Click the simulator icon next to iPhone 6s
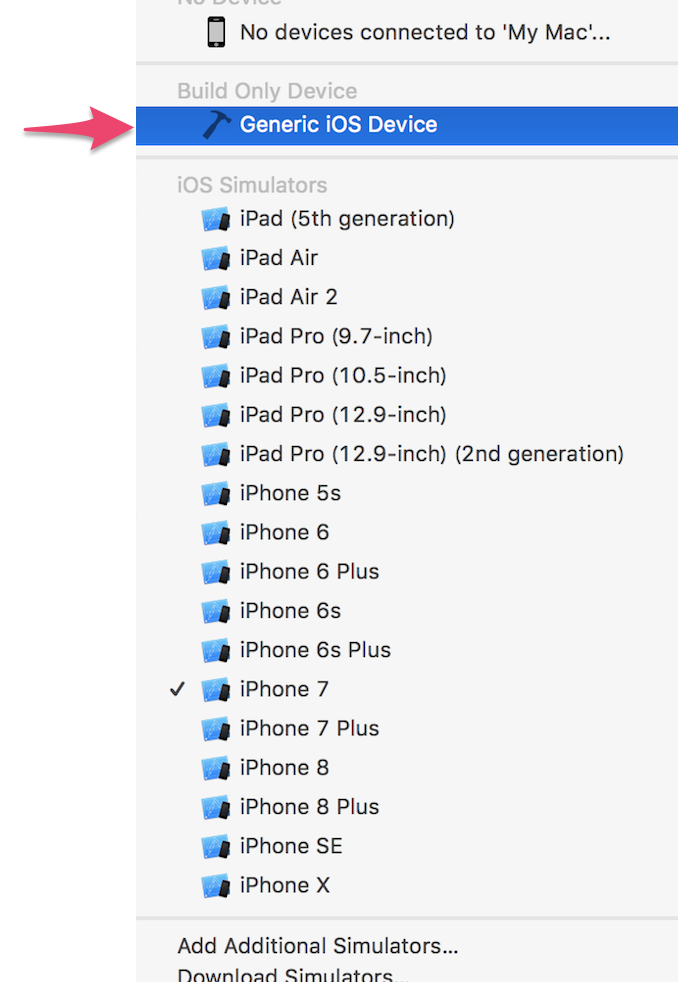678x982 pixels. (217, 611)
